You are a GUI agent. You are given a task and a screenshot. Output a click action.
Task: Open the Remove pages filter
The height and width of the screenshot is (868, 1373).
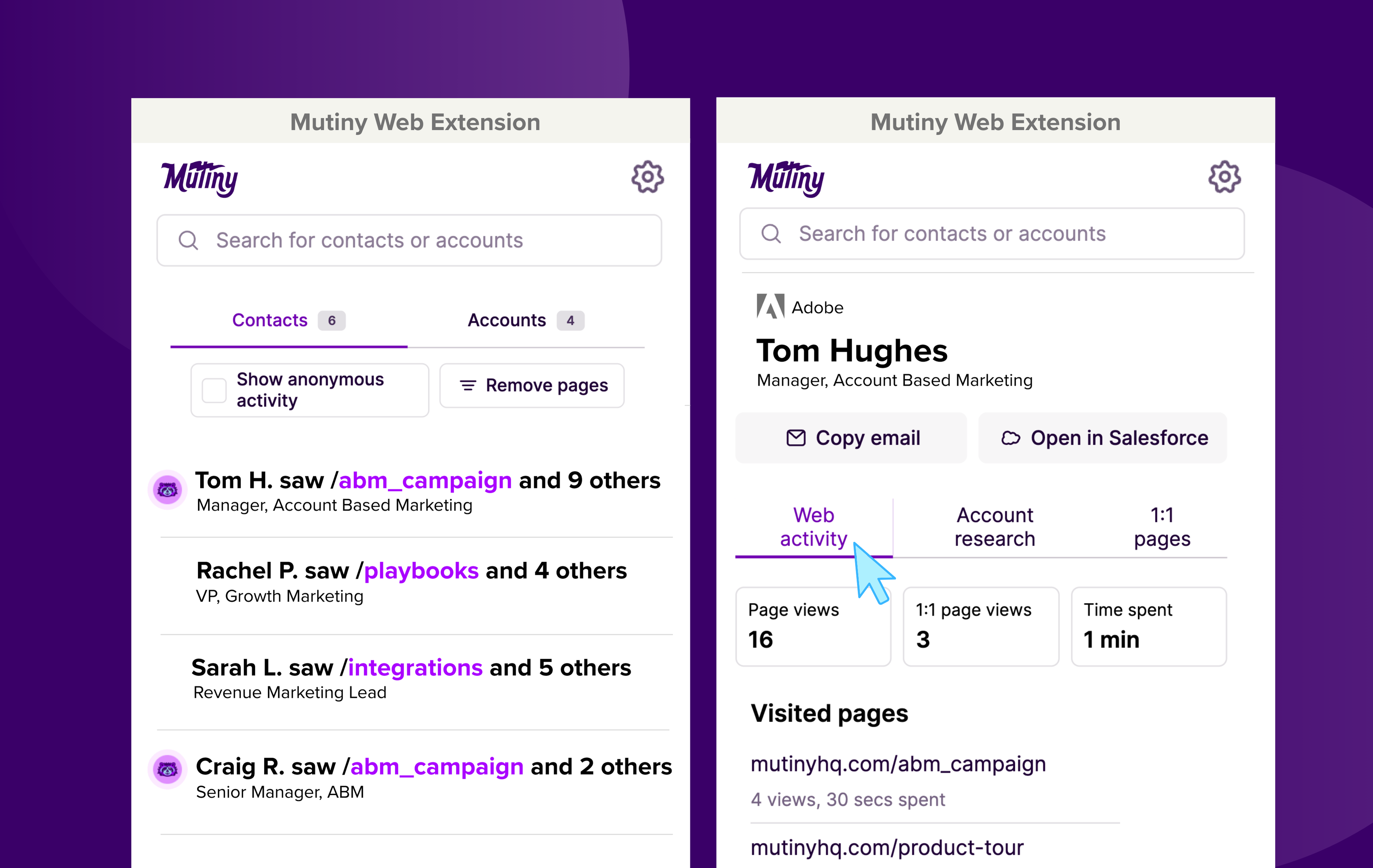pos(532,386)
